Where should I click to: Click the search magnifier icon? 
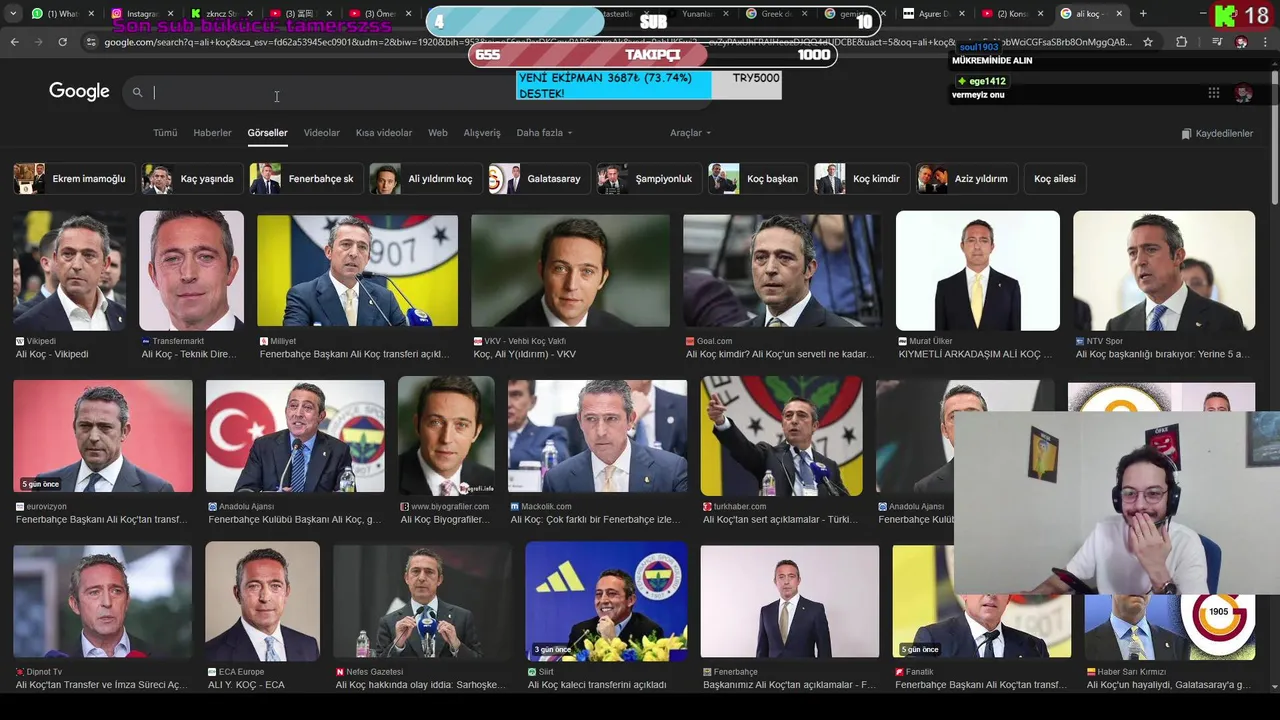(138, 92)
